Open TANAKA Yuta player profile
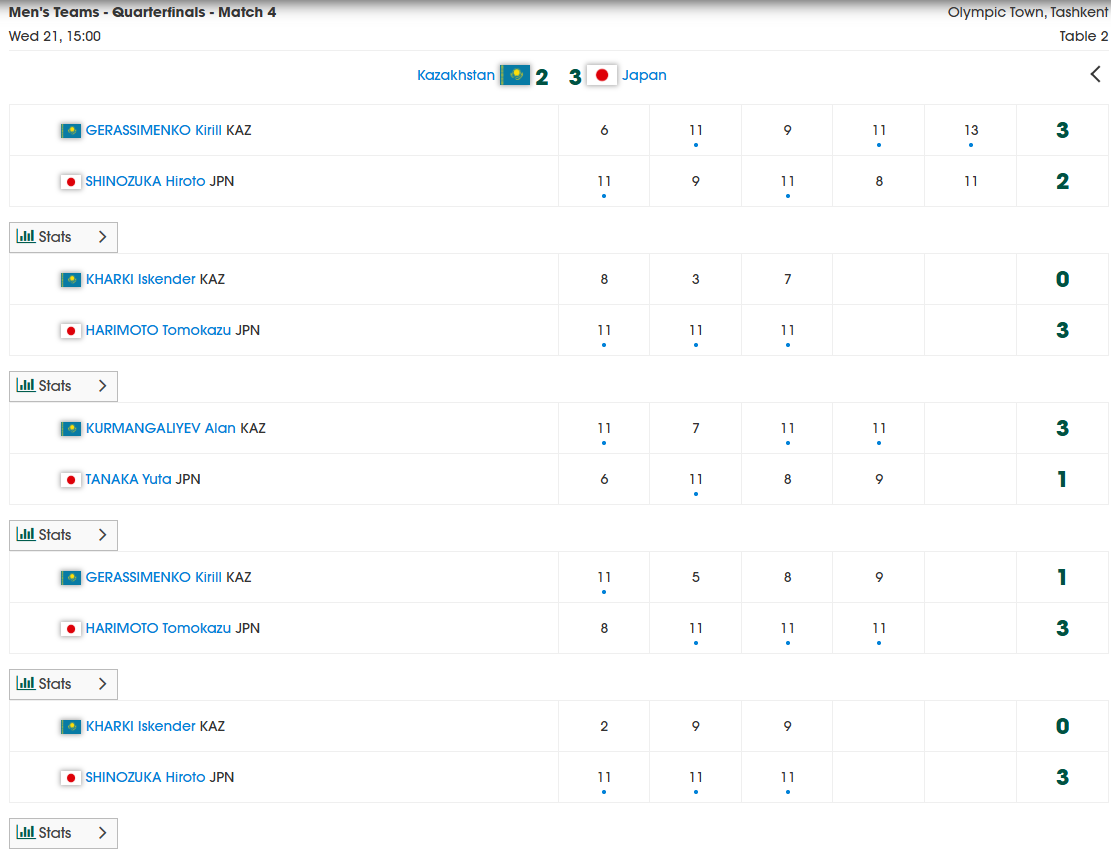 click(x=128, y=479)
